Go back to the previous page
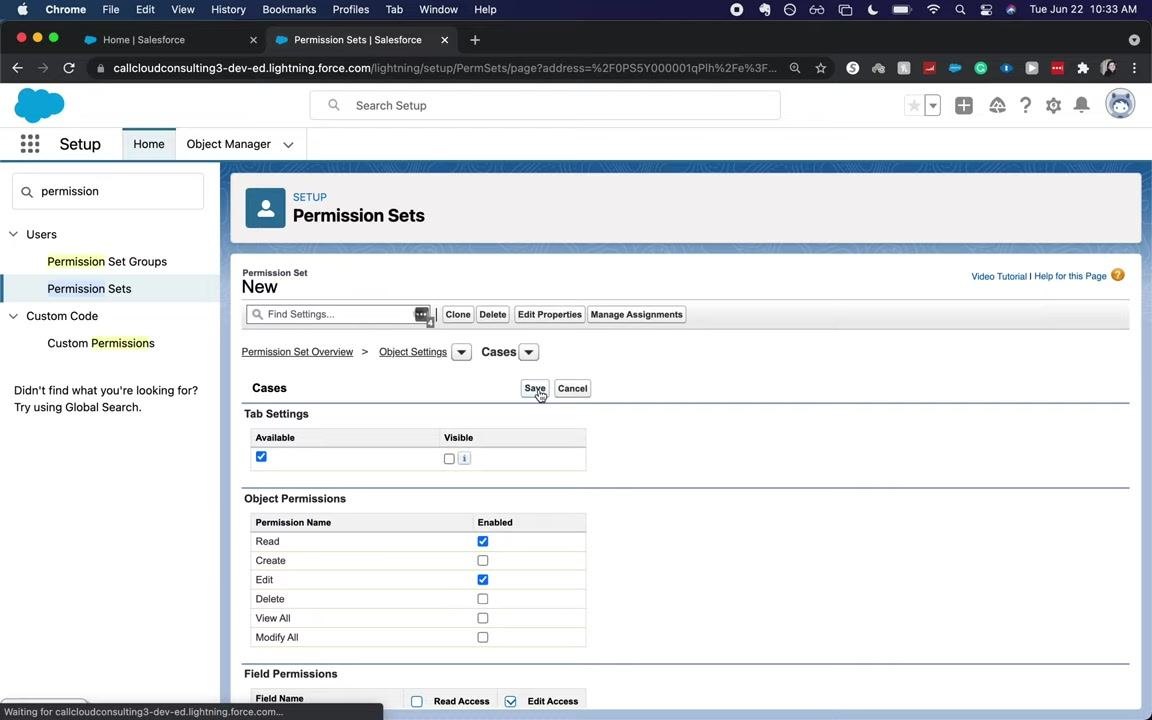This screenshot has height=720, width=1152. point(18,68)
